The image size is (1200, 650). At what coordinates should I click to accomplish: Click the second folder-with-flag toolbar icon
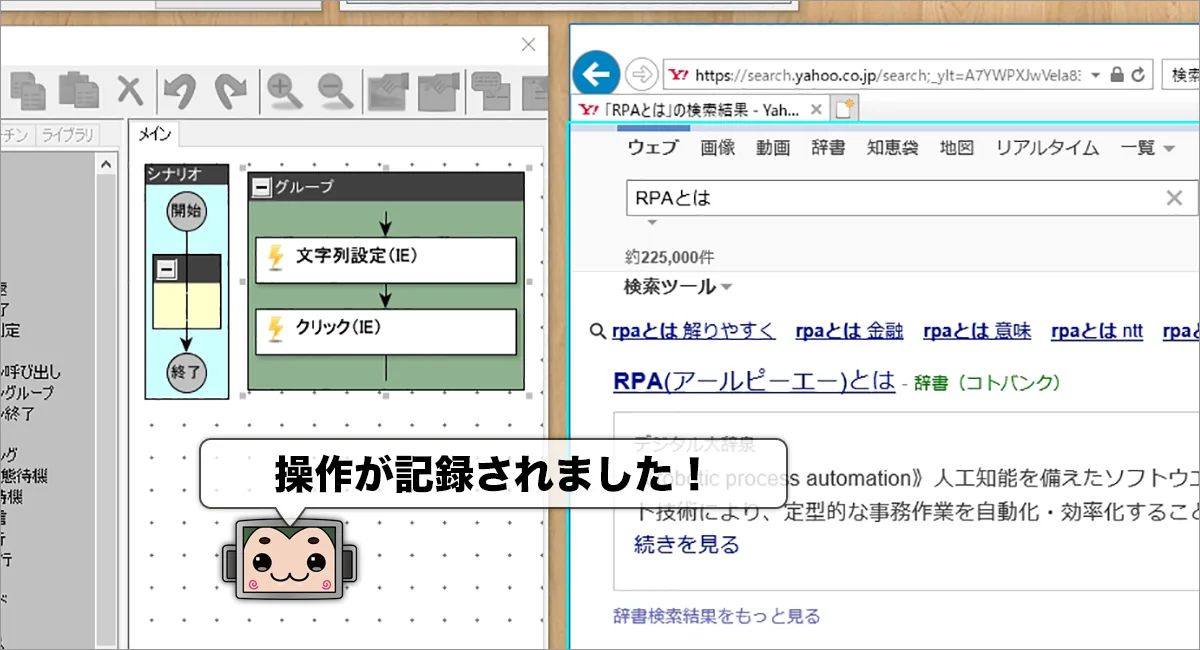[438, 91]
